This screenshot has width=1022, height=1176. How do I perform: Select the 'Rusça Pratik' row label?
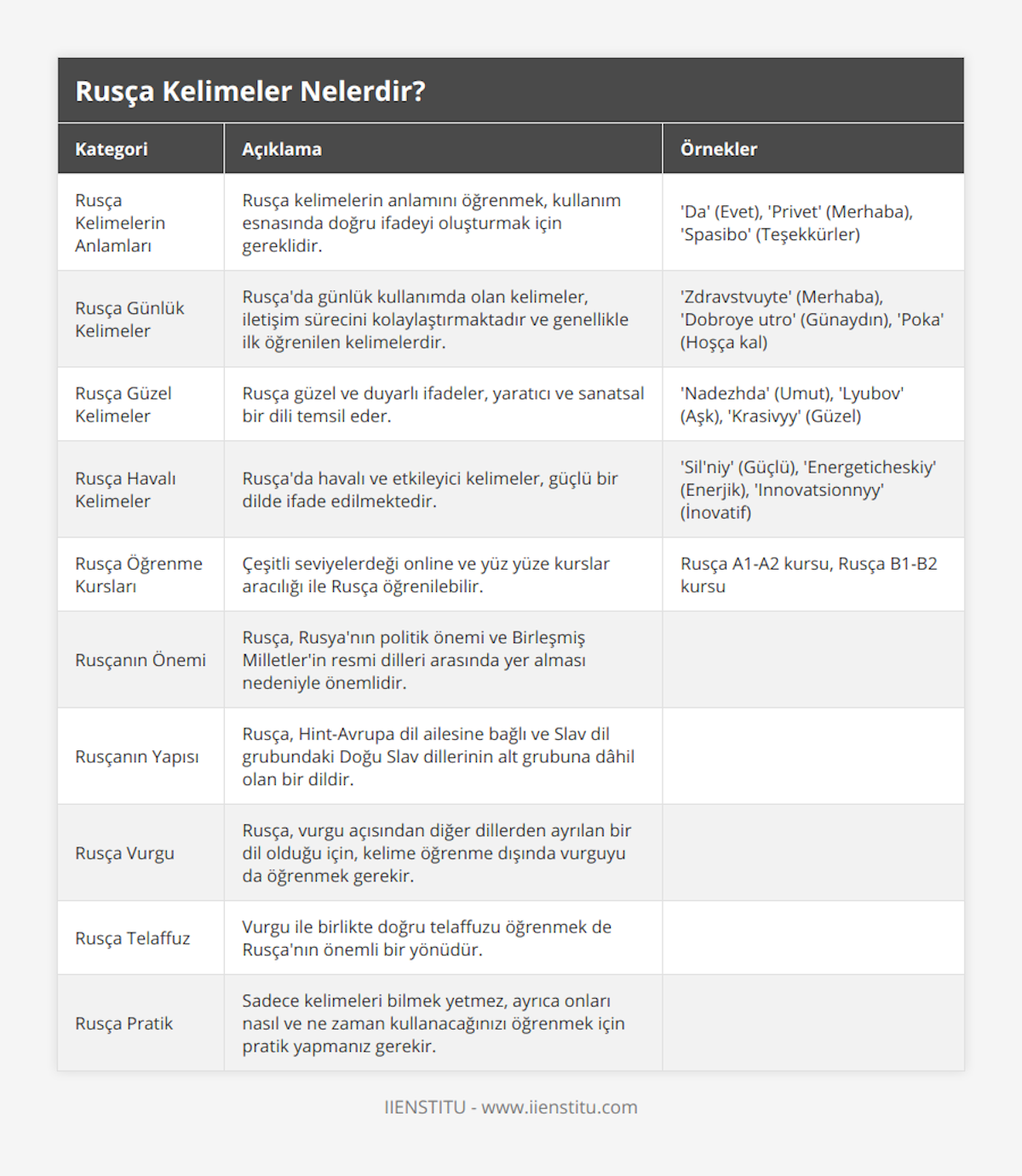[124, 1024]
